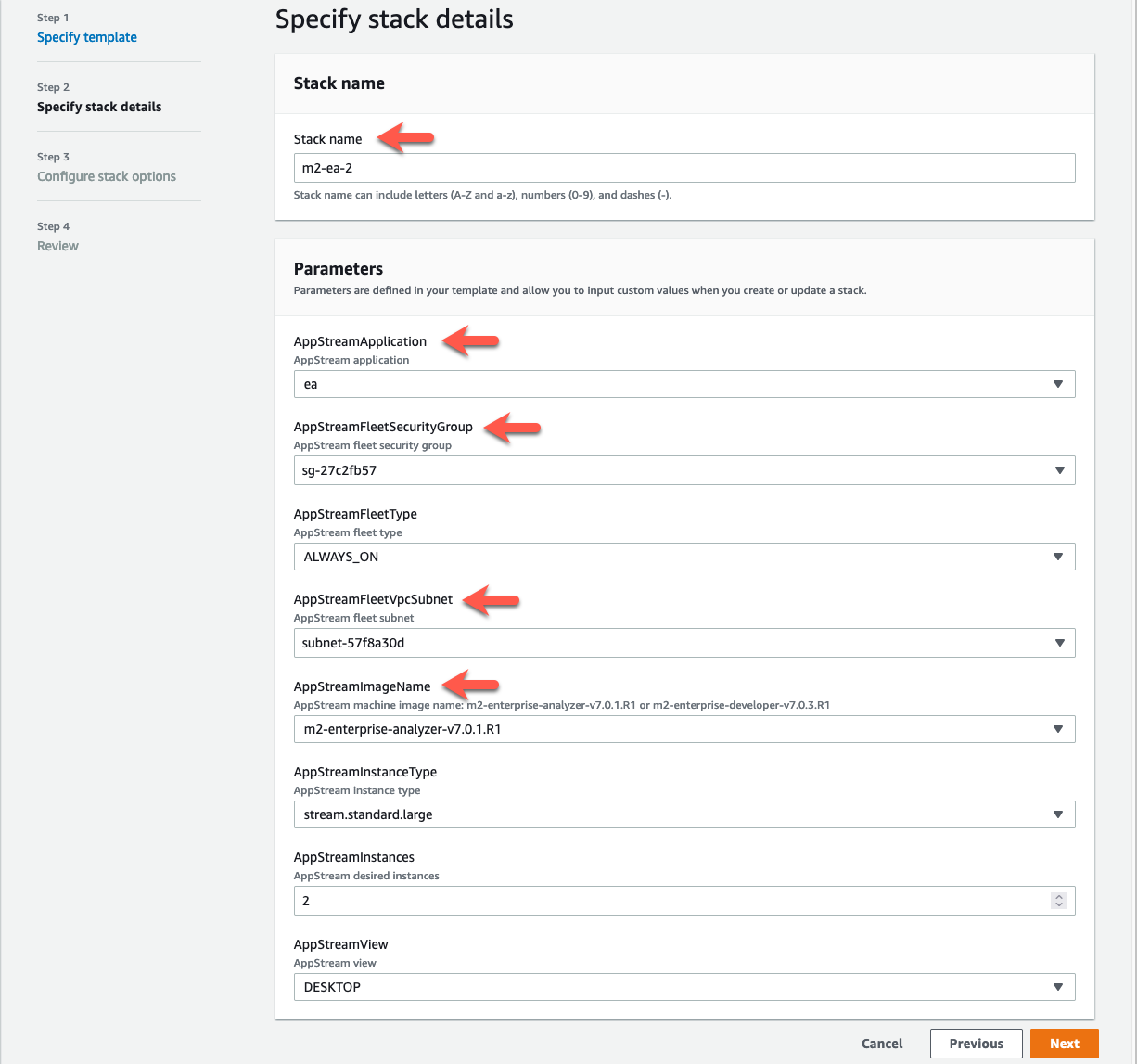1137x1064 pixels.
Task: Click the ALWAYS_ON dropdown chevron icon
Action: [x=1057, y=556]
